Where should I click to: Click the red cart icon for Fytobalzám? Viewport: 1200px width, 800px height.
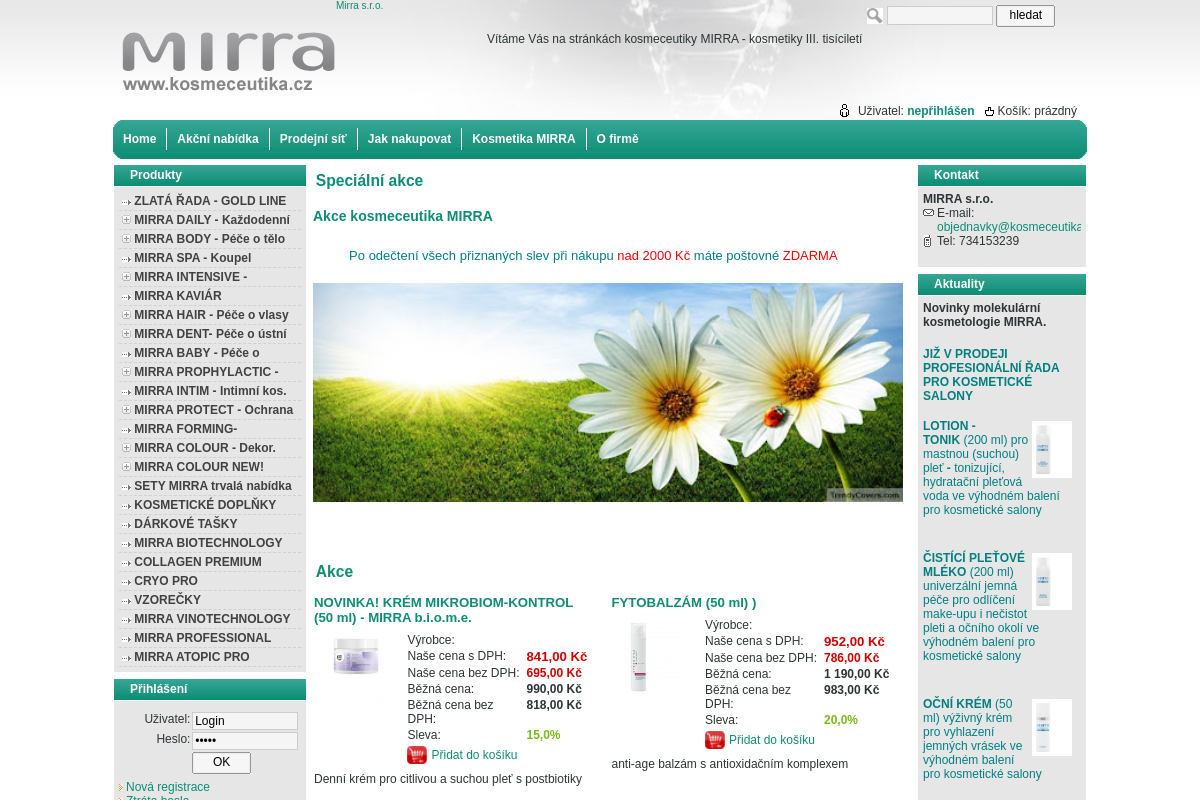click(715, 740)
